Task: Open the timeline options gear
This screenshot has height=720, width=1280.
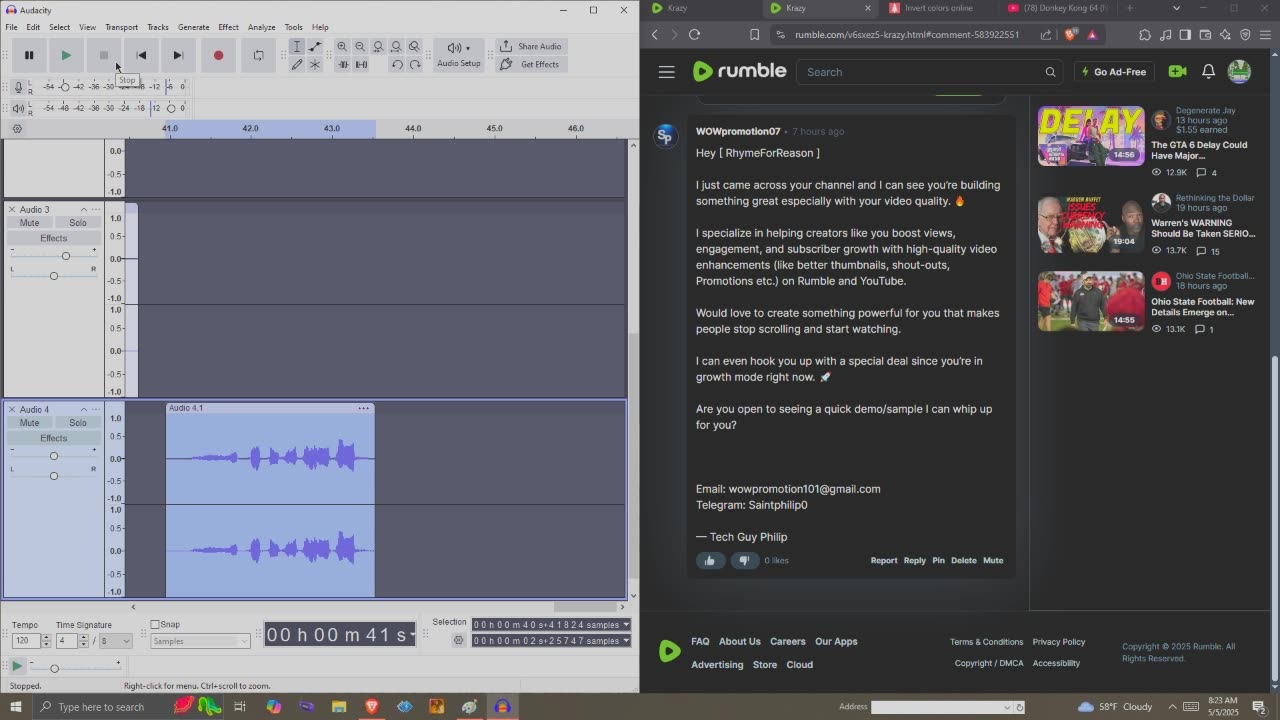Action: pyautogui.click(x=17, y=129)
